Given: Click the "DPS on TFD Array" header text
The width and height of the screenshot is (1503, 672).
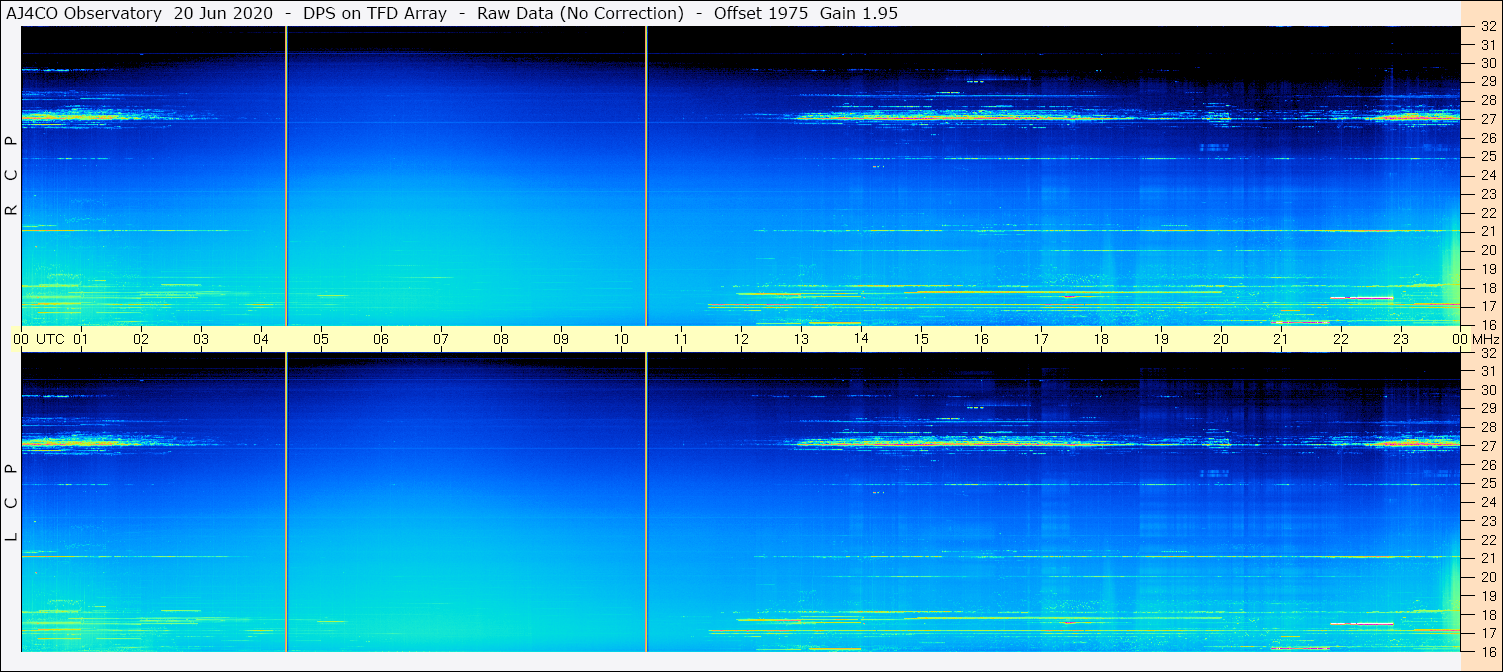Looking at the screenshot, I should [374, 13].
